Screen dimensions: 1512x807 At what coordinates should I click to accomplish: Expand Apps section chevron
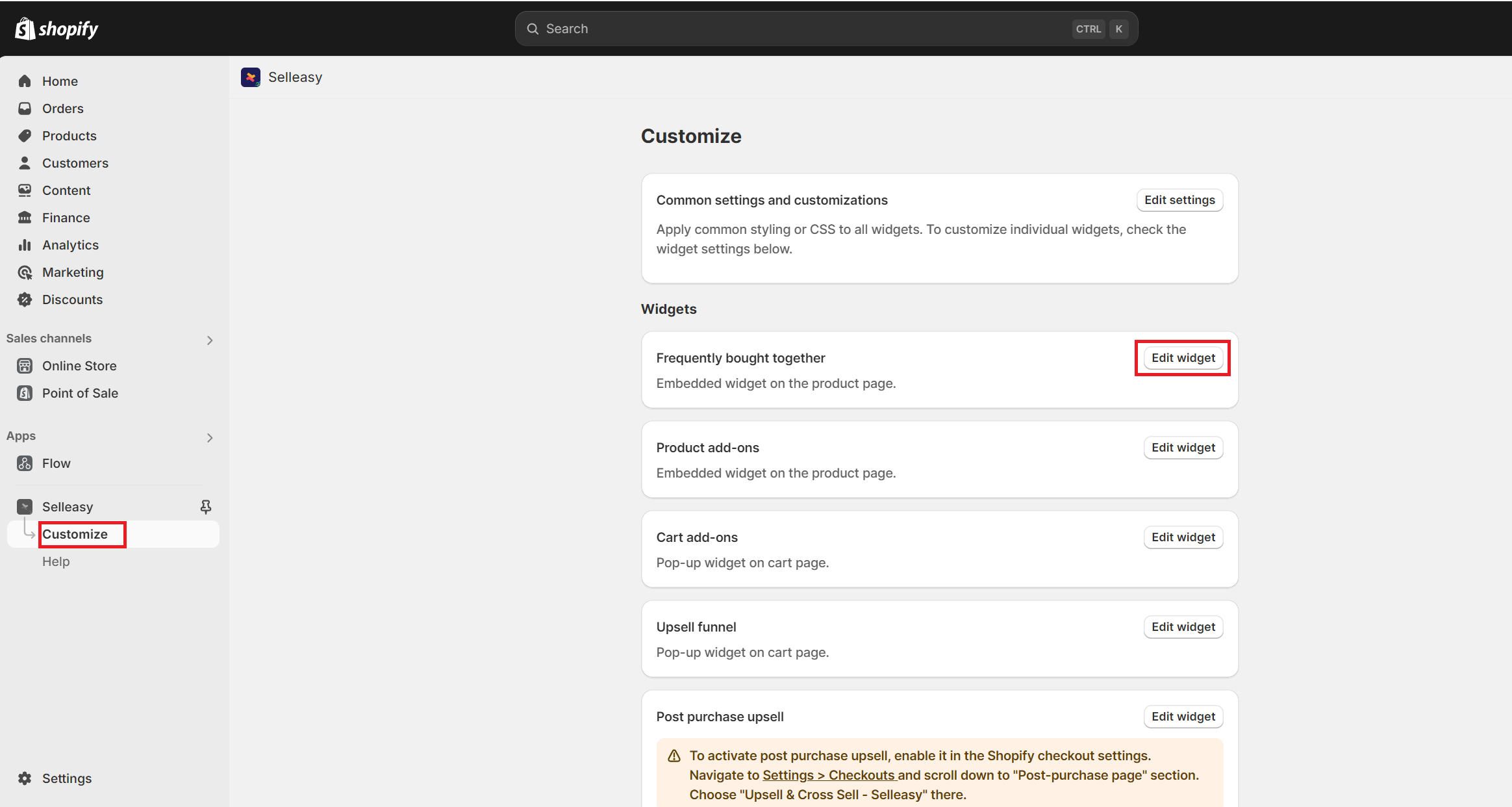tap(210, 437)
